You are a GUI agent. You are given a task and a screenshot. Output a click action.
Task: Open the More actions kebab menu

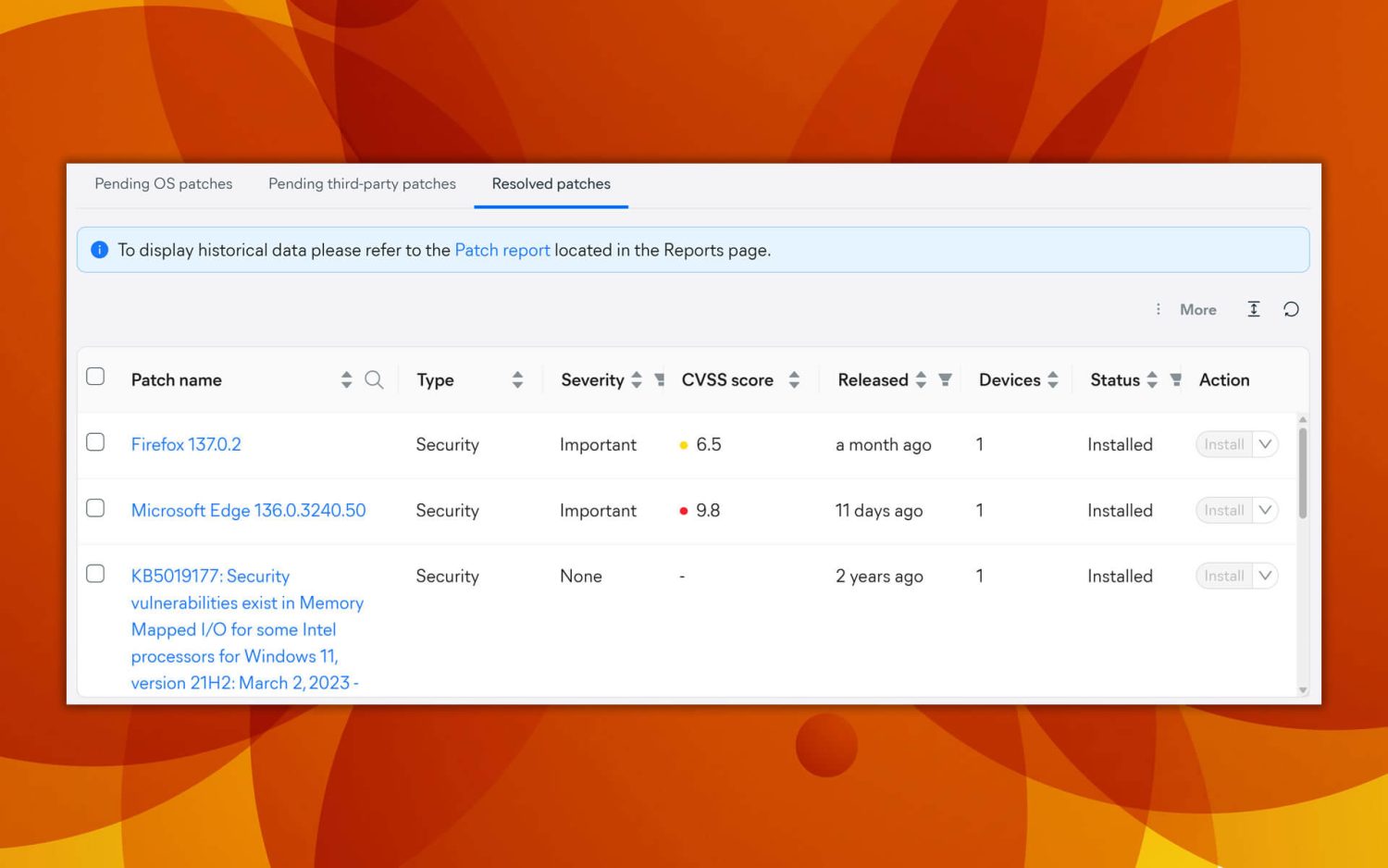point(1159,309)
